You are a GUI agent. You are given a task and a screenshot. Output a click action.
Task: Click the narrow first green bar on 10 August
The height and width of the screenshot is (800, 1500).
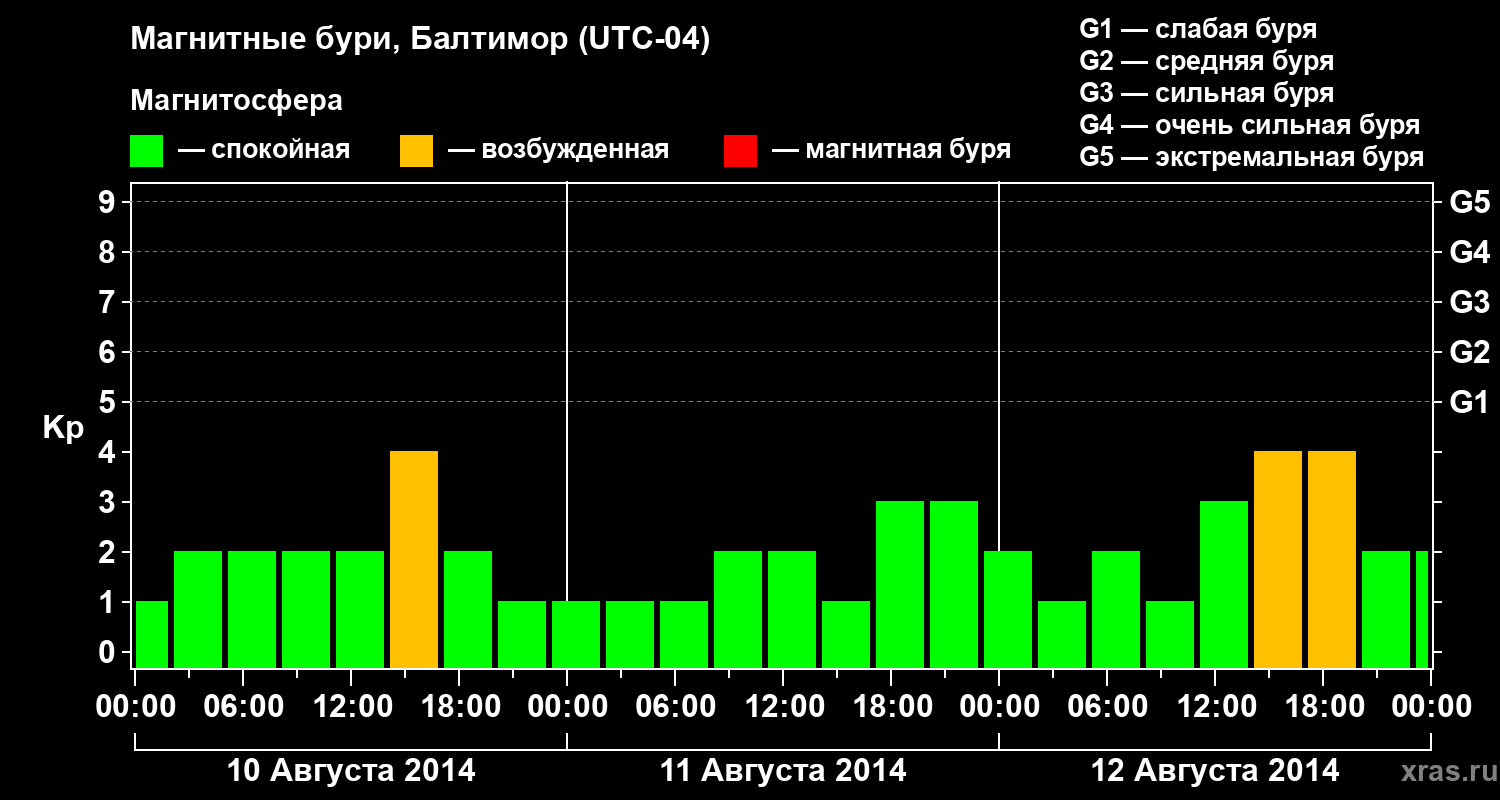point(152,634)
